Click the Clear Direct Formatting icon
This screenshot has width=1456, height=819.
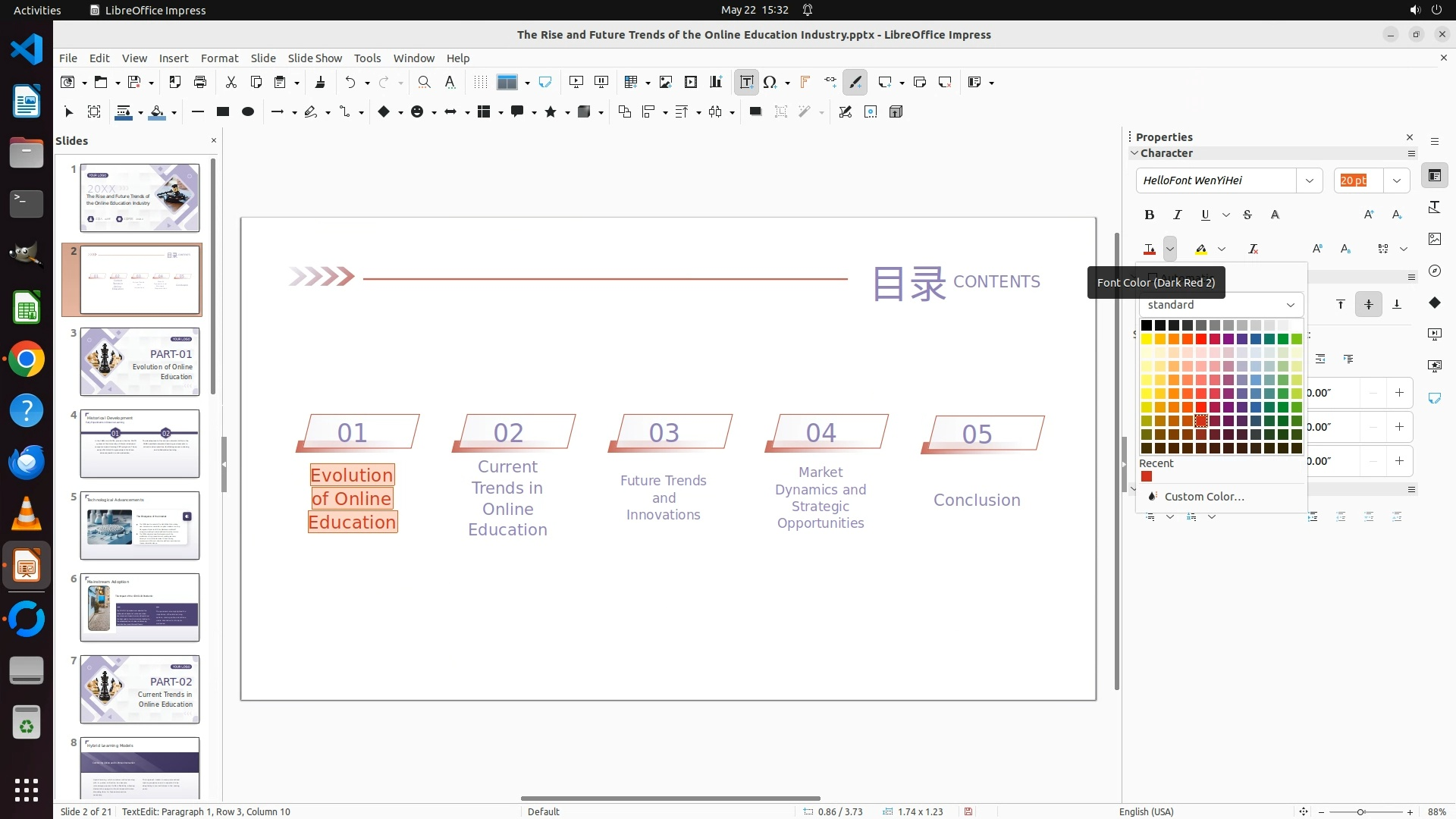click(1253, 249)
